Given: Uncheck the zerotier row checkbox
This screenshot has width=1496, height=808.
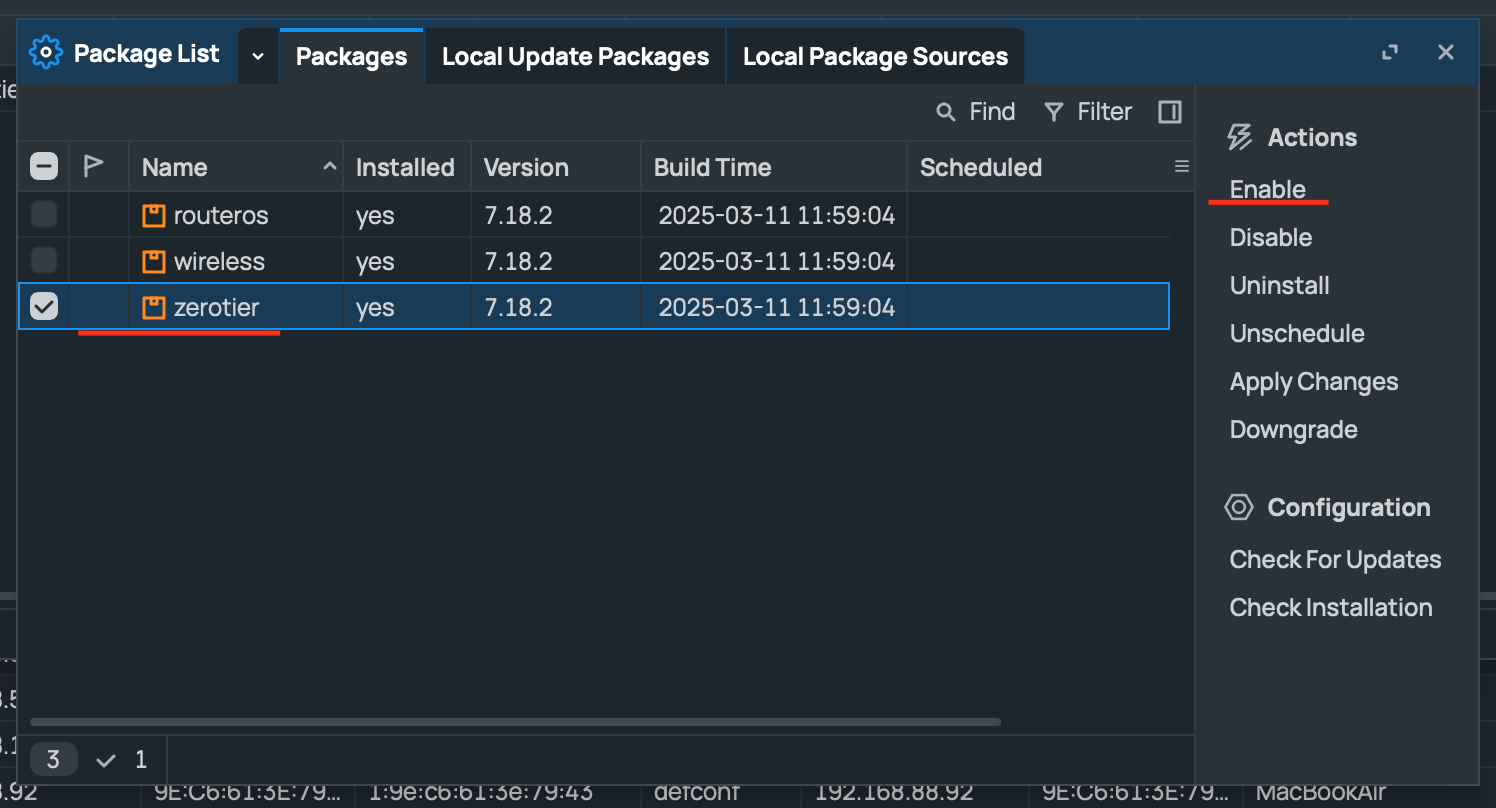Looking at the screenshot, I should pyautogui.click(x=44, y=308).
